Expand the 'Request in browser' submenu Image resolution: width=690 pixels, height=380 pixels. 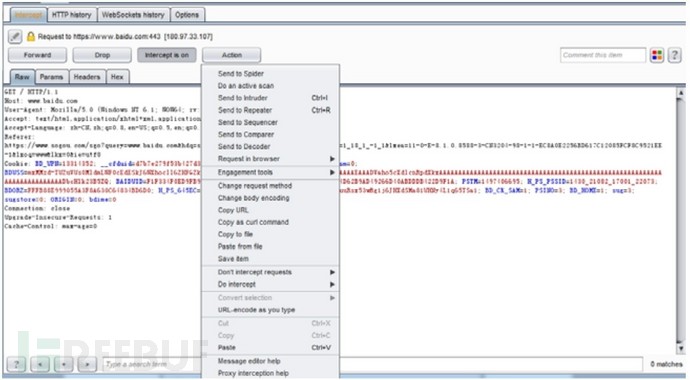click(x=271, y=159)
